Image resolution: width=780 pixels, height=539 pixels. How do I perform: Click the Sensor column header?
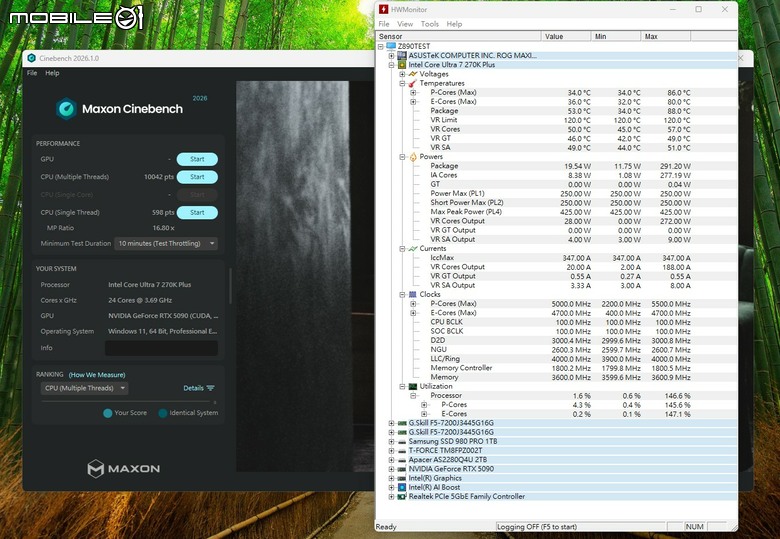tap(459, 36)
